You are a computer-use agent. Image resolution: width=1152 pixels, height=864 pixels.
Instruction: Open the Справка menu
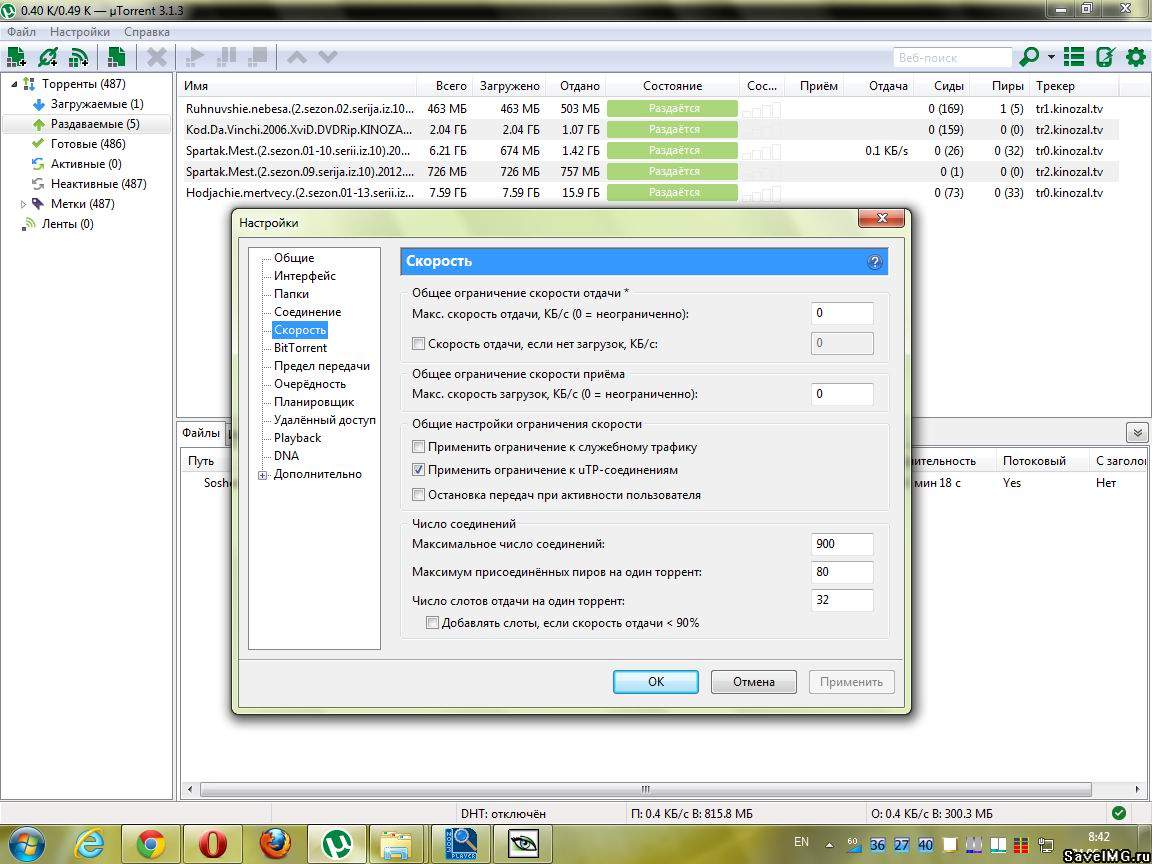coord(147,32)
